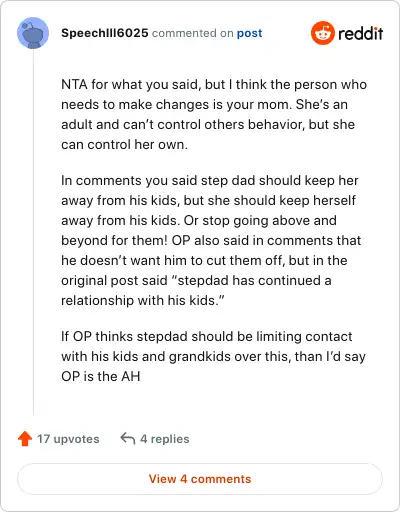Click the final line "OP is the AH"
Viewport: 400px width, 512px height.
[x=101, y=376]
